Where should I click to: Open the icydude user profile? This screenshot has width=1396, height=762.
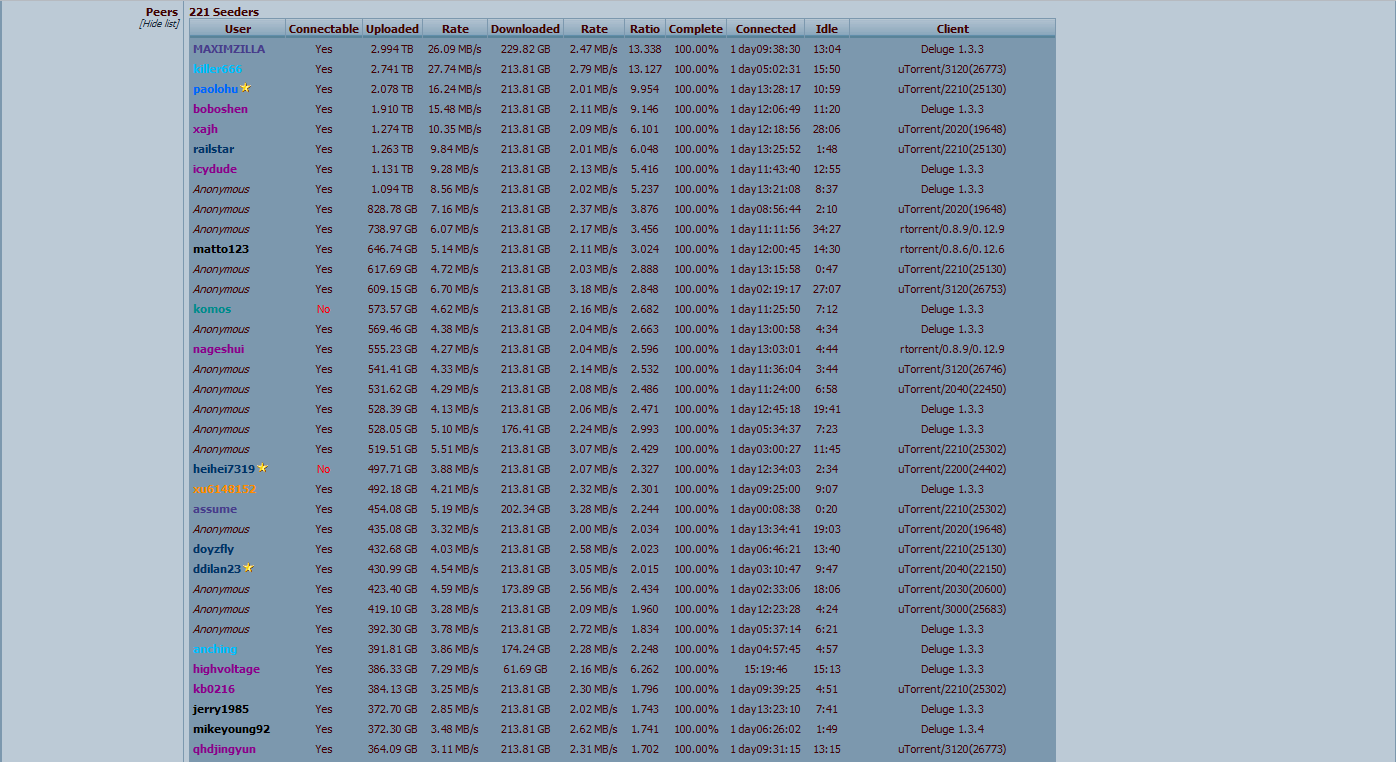tap(215, 169)
